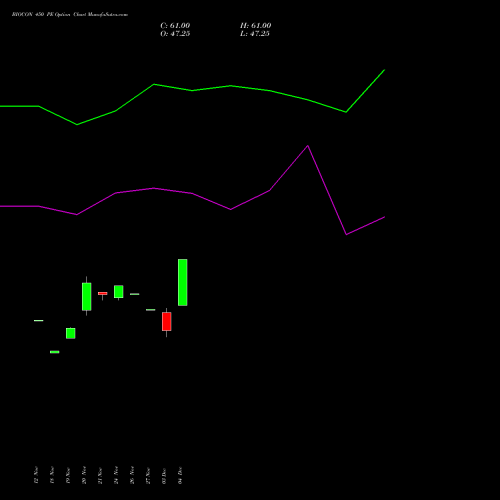Click the purple indicator line at its highest peak

pos(308,146)
